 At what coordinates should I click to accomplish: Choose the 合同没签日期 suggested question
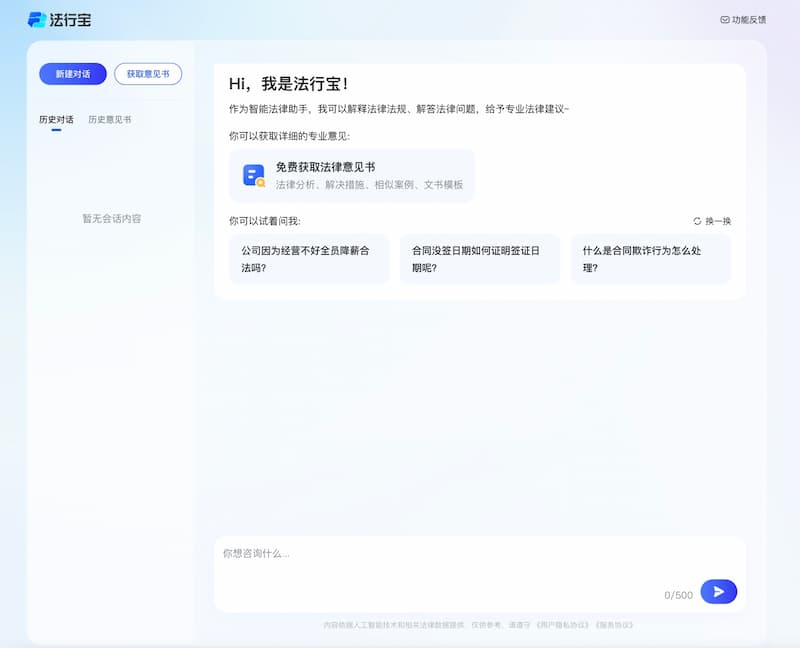(479, 259)
